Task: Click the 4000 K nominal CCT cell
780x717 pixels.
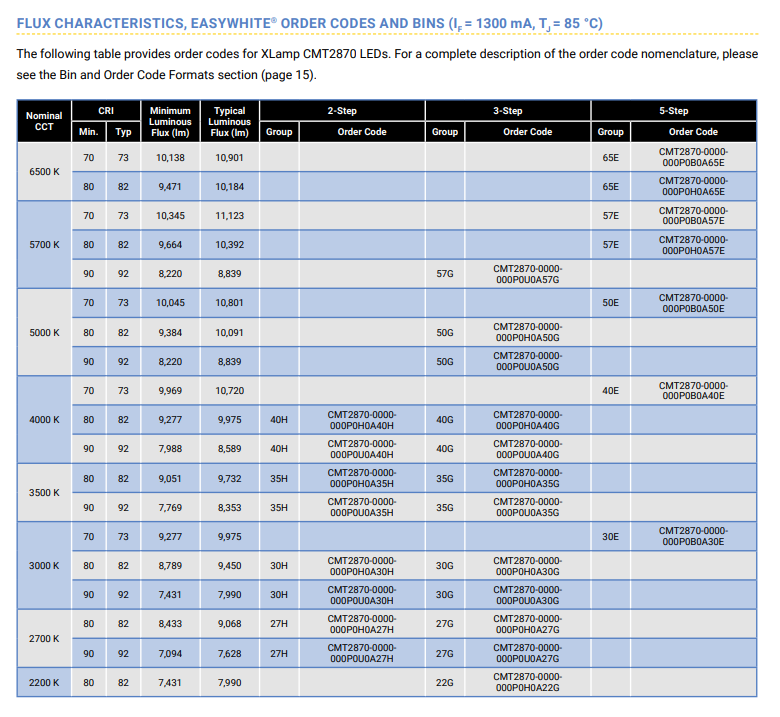Action: [44, 419]
